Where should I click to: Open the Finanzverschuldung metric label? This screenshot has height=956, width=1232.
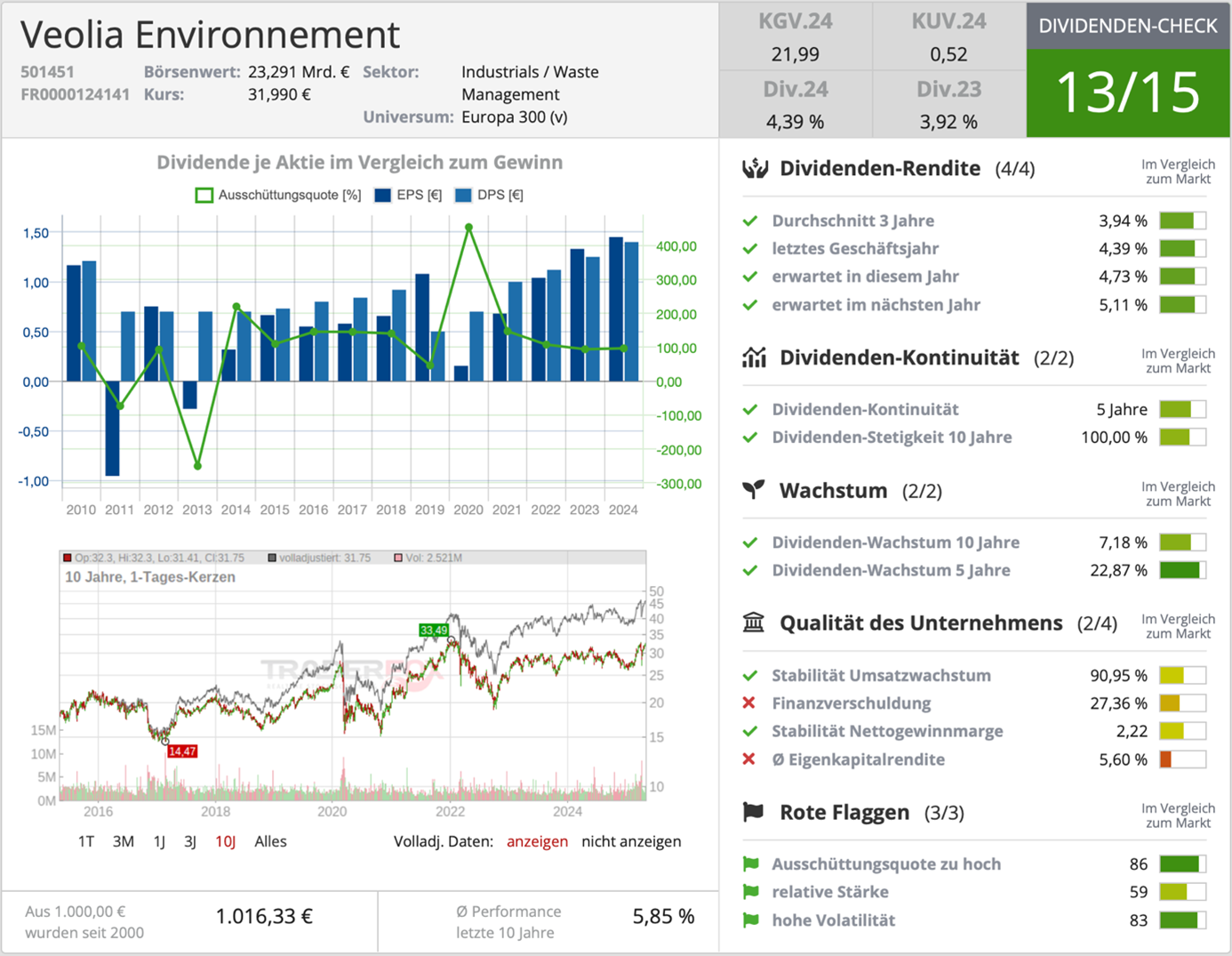click(852, 703)
